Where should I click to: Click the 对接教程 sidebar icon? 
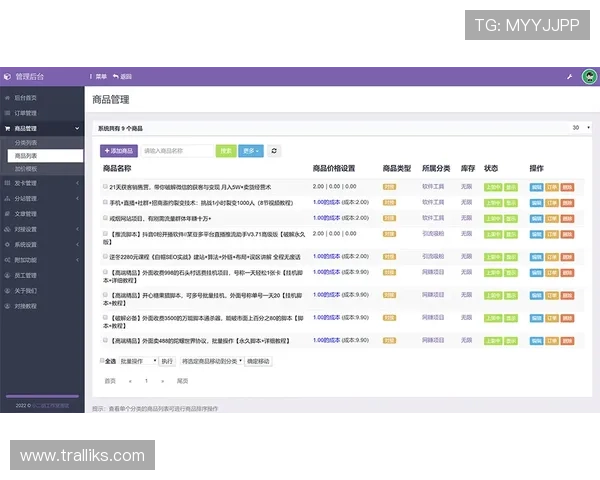click(7, 306)
